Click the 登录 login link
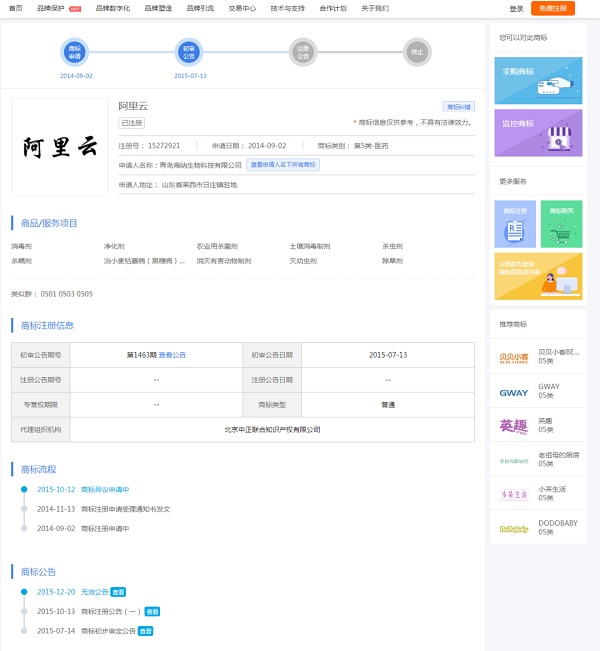Screen dimensions: 600x651 516,8
